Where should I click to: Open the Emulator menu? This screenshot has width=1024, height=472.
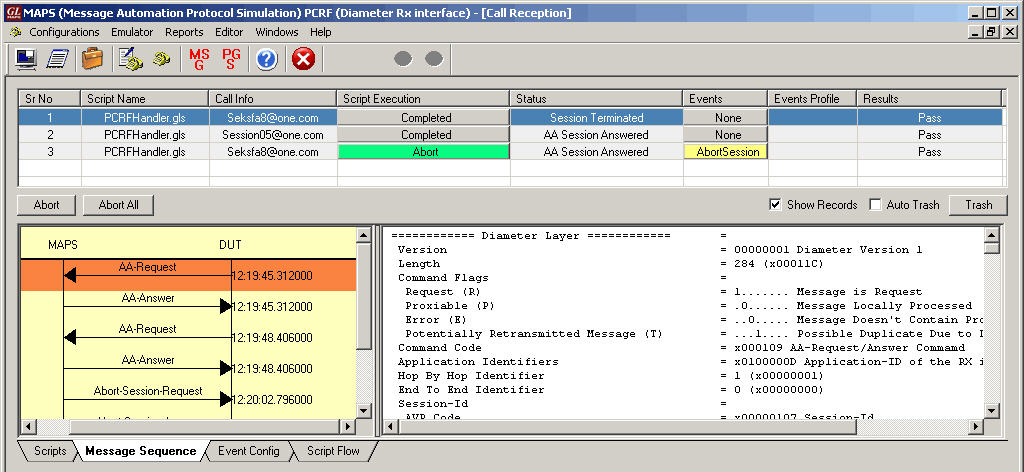pyautogui.click(x=132, y=32)
